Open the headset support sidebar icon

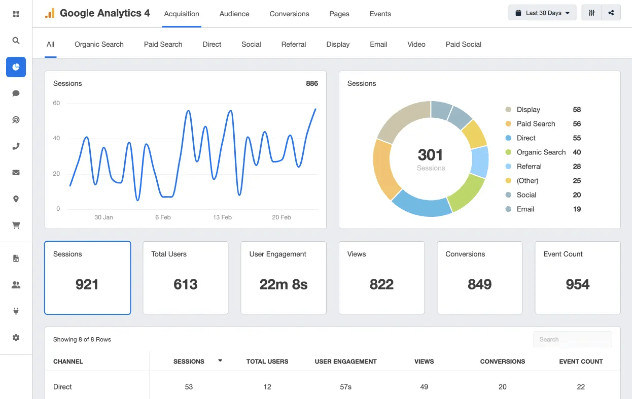[16, 120]
